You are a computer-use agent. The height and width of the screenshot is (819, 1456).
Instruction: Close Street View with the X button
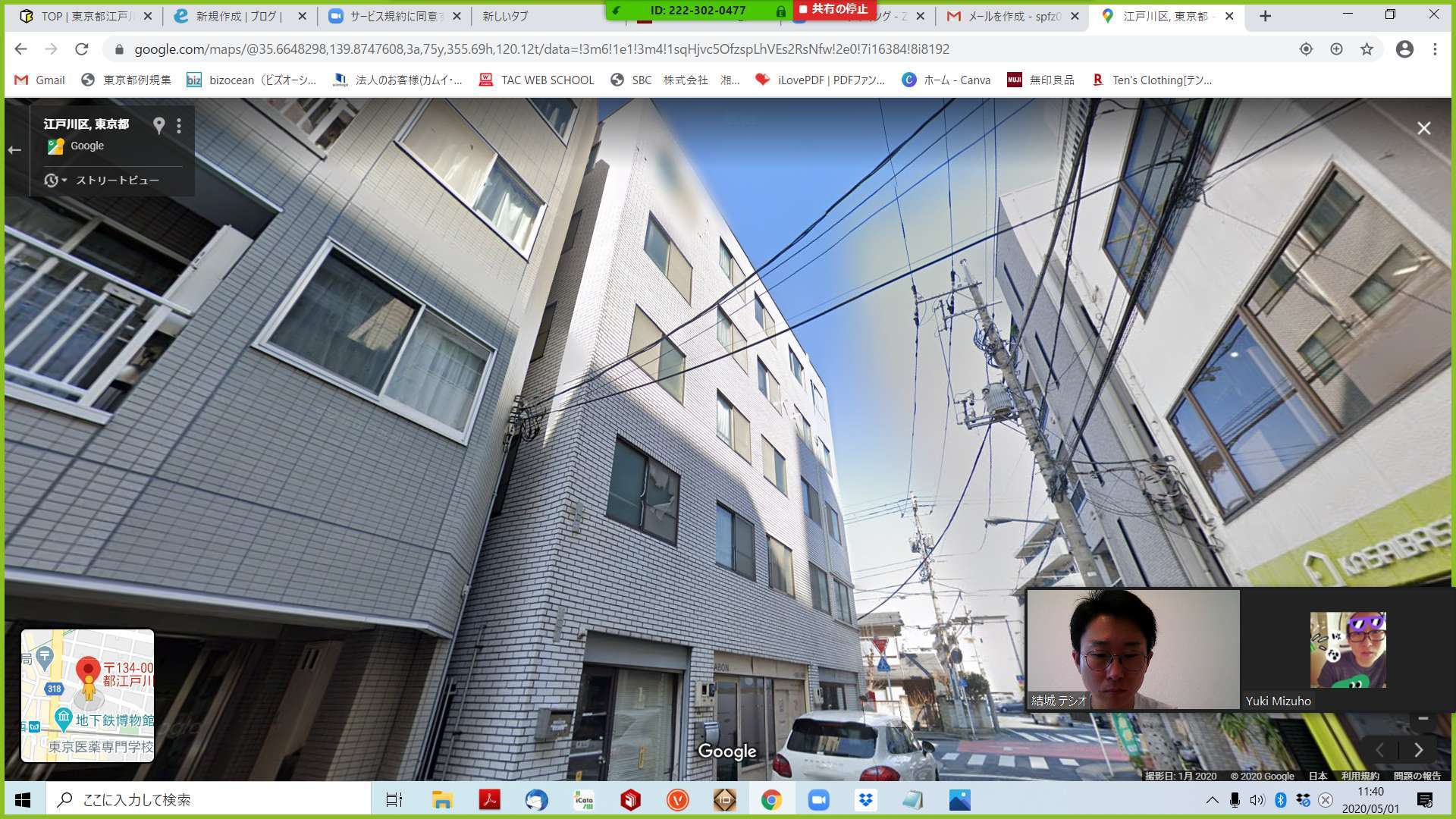[x=1423, y=129]
